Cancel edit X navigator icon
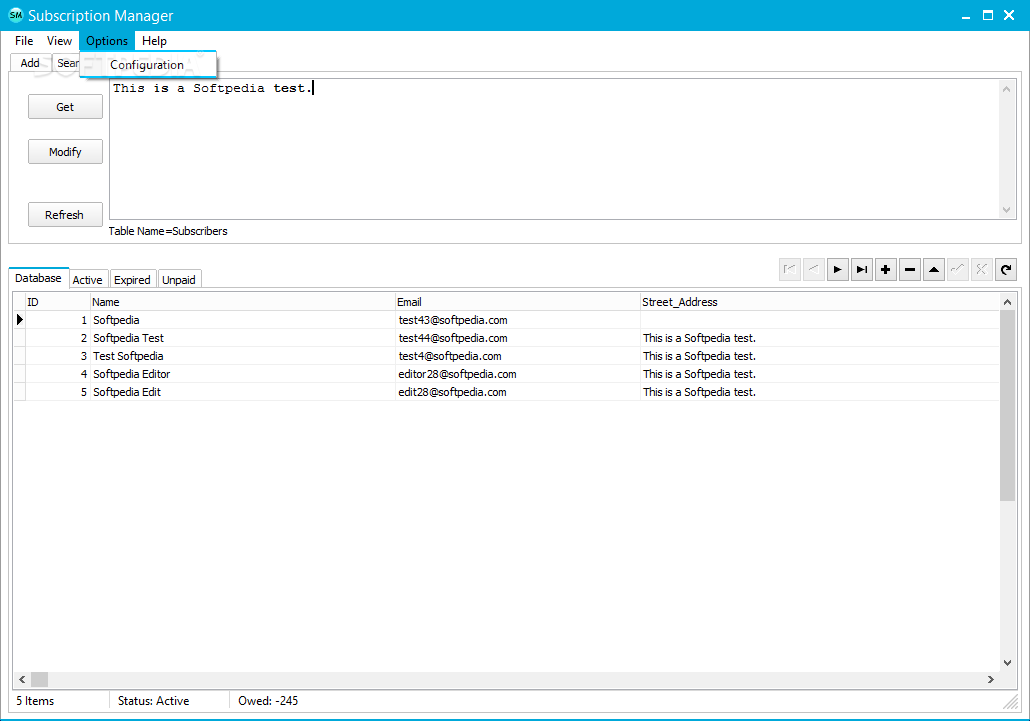The width and height of the screenshot is (1030, 721). point(981,269)
